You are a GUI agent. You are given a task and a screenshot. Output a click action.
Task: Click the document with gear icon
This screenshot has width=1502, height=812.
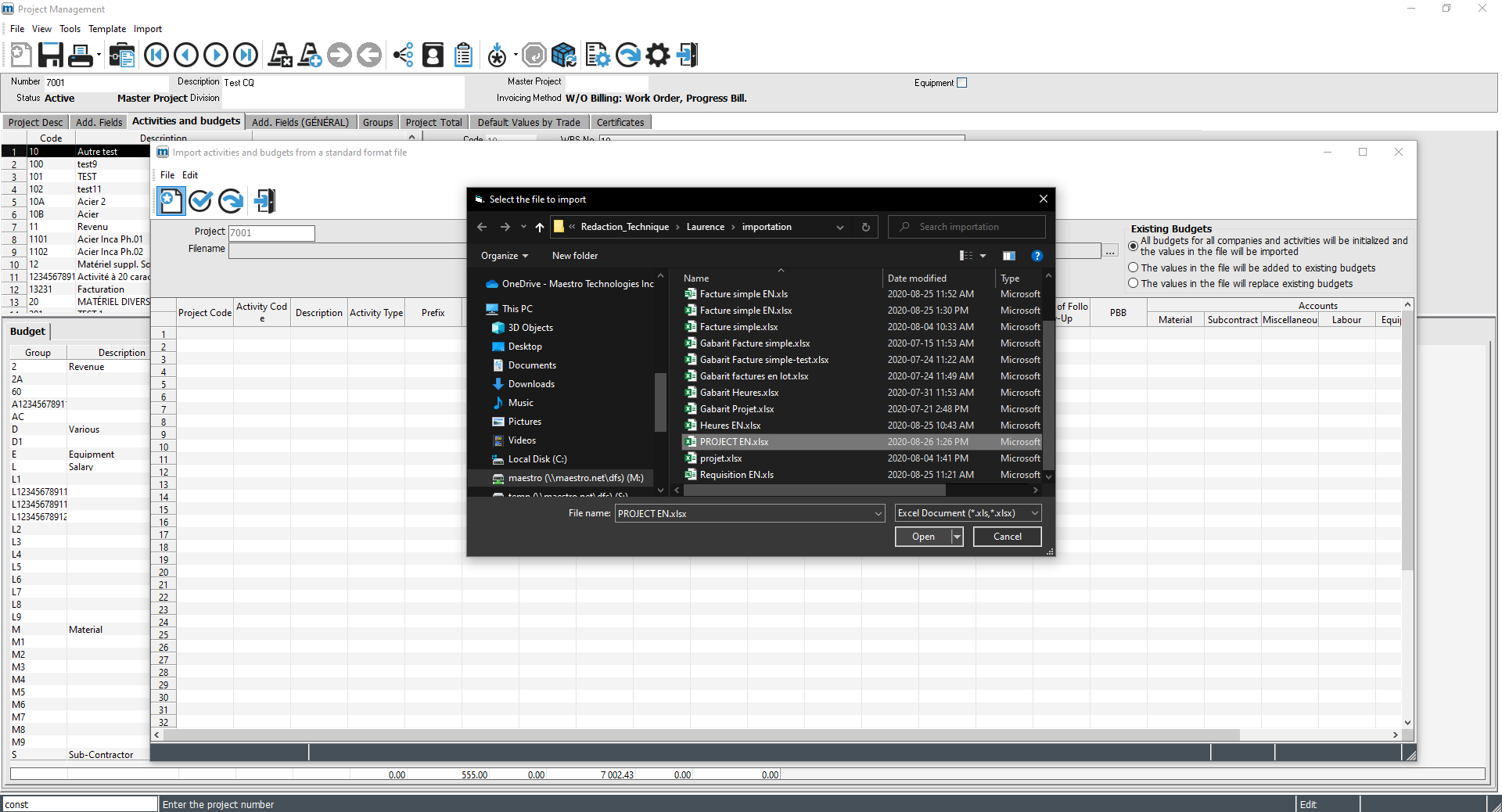click(x=597, y=55)
